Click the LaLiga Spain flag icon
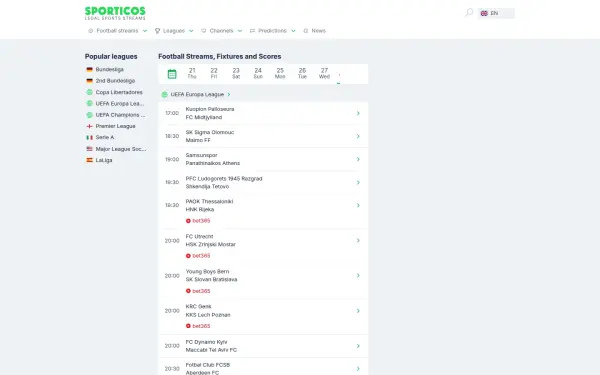The width and height of the screenshot is (600, 375). point(90,160)
